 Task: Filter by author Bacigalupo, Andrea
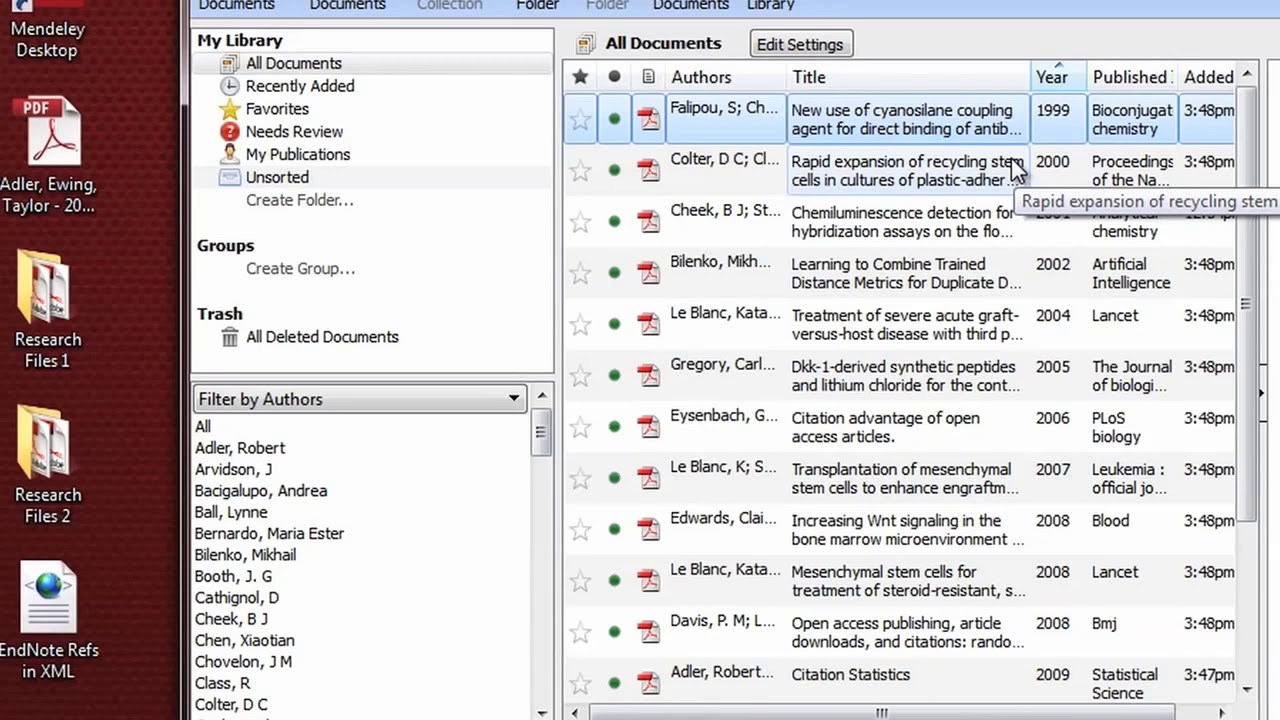pyautogui.click(x=261, y=491)
